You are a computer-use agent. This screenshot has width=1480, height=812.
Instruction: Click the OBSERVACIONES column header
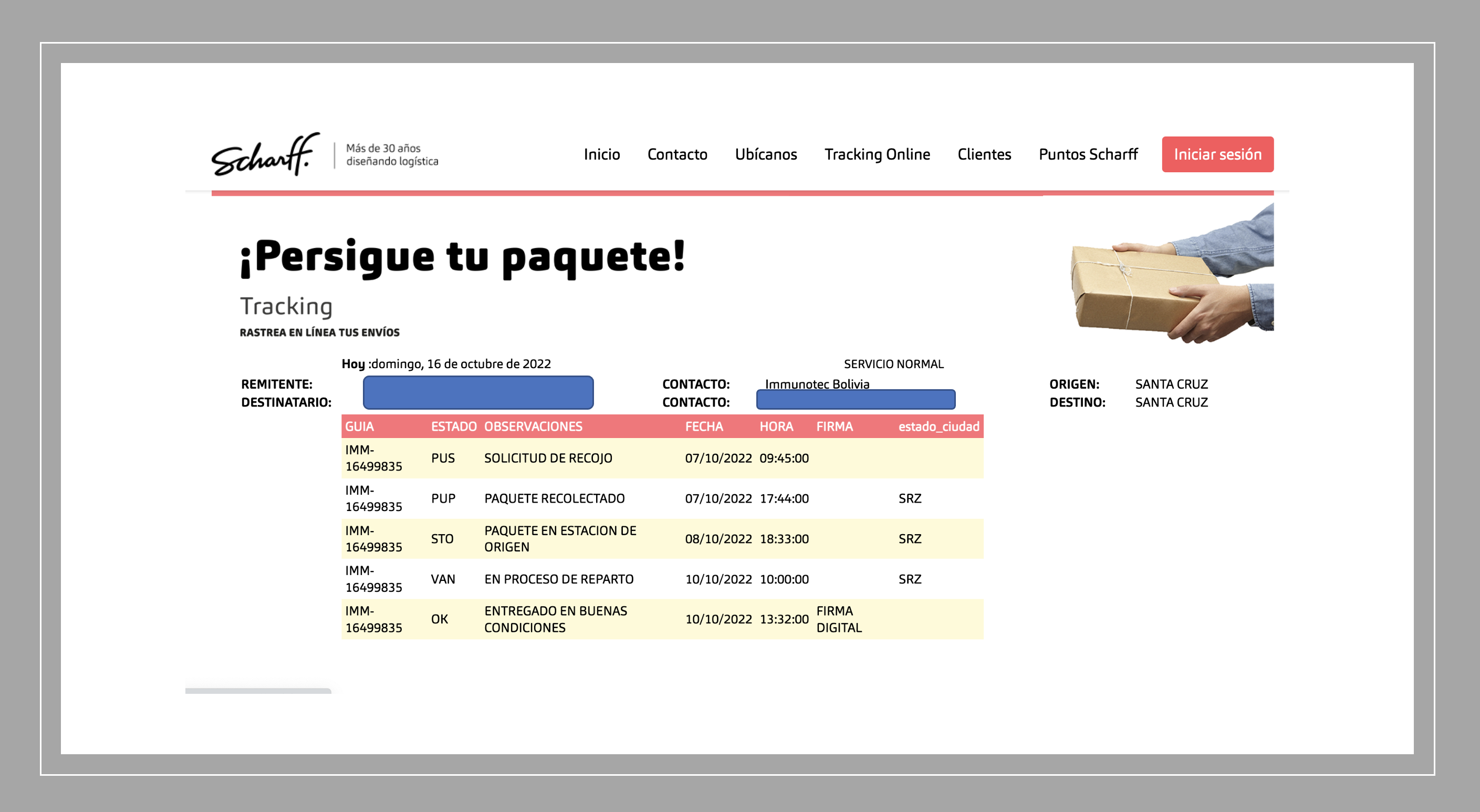click(x=533, y=426)
